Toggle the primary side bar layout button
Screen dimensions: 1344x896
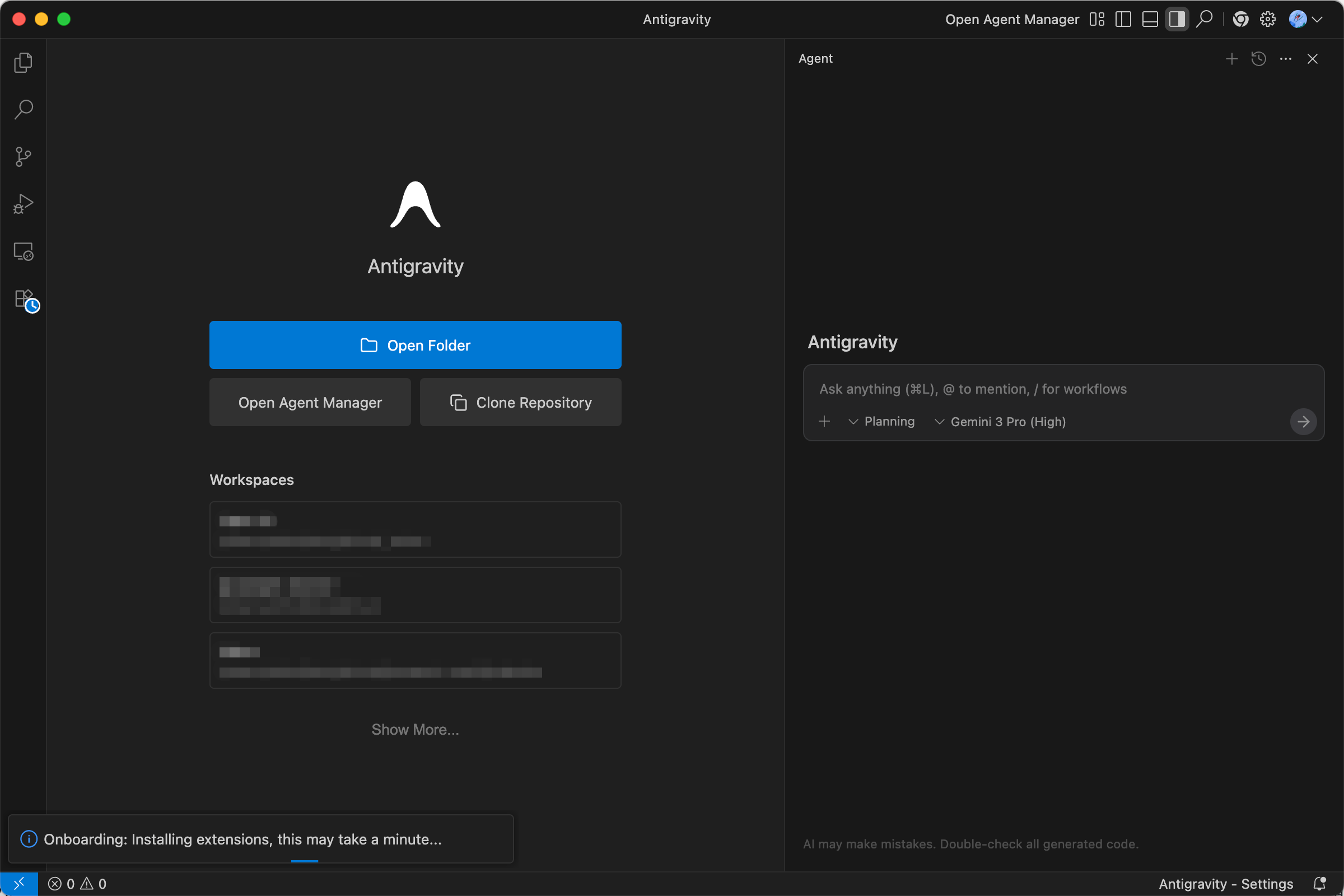(x=1123, y=20)
